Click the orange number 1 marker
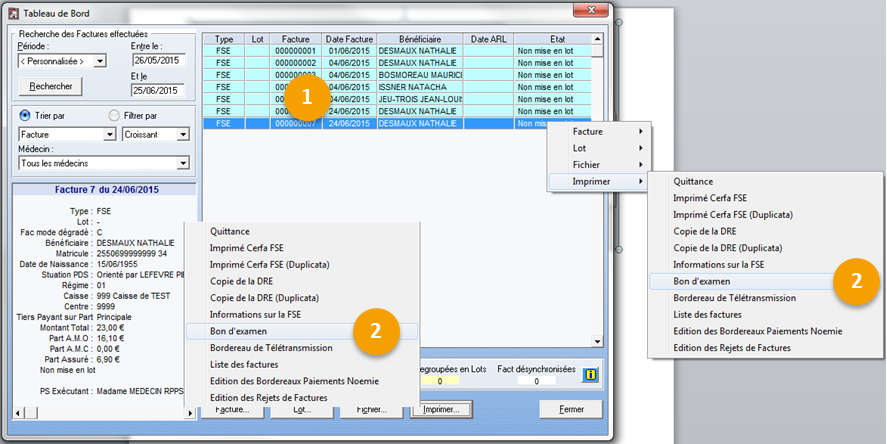Image resolution: width=887 pixels, height=444 pixels. [308, 96]
